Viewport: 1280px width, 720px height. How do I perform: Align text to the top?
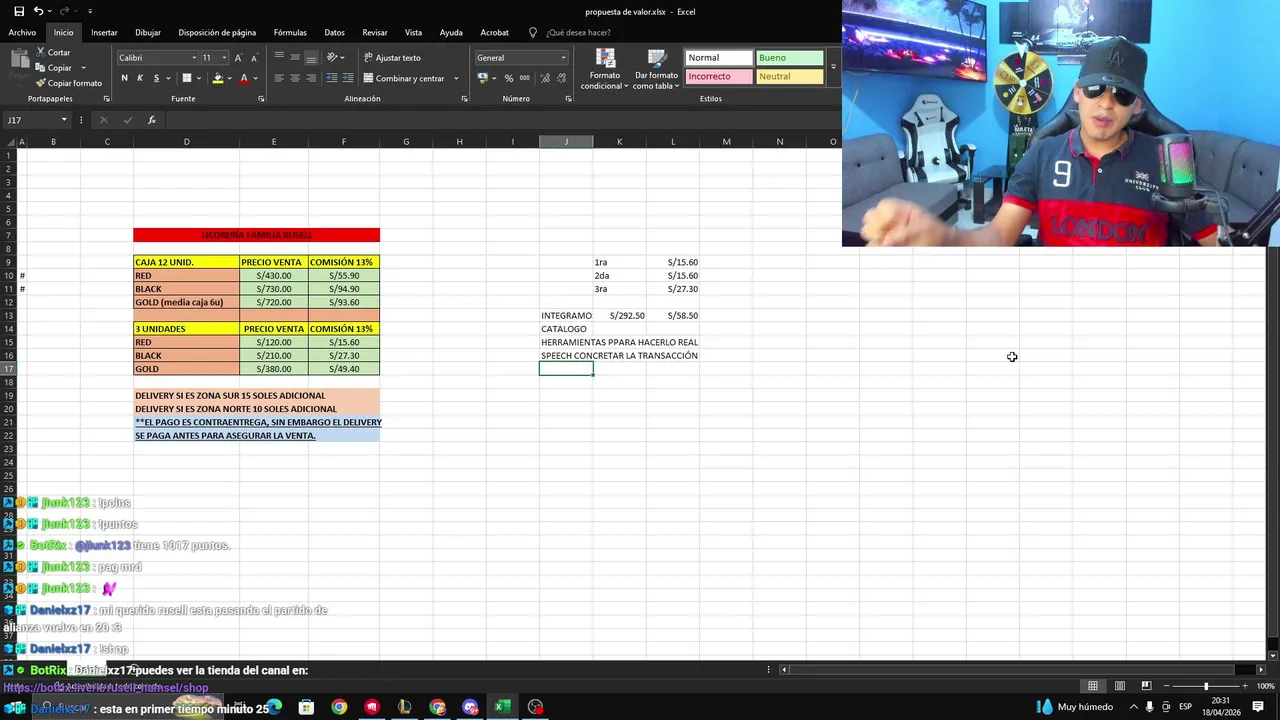point(279,57)
